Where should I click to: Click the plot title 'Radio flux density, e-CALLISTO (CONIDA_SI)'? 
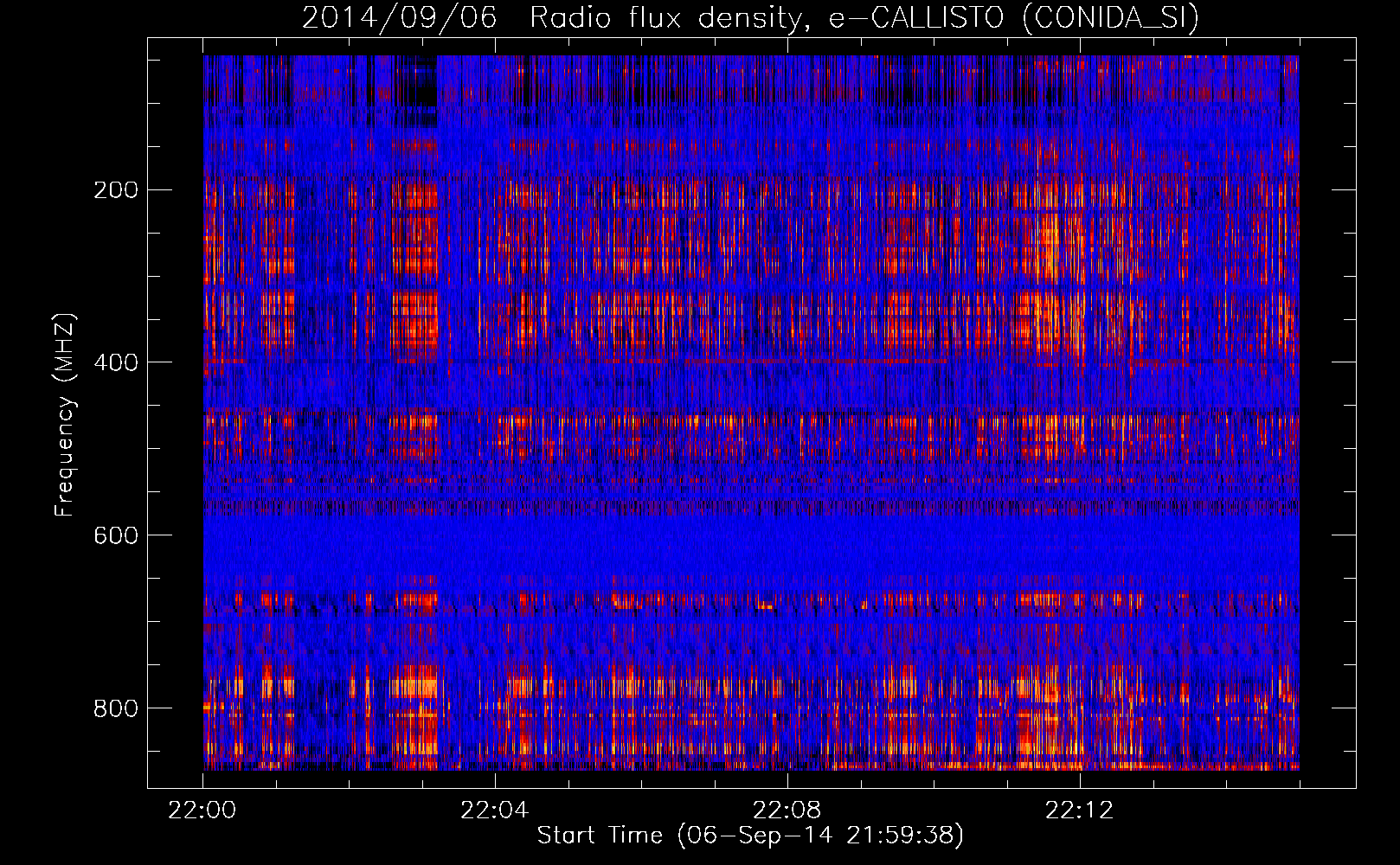(864, 18)
